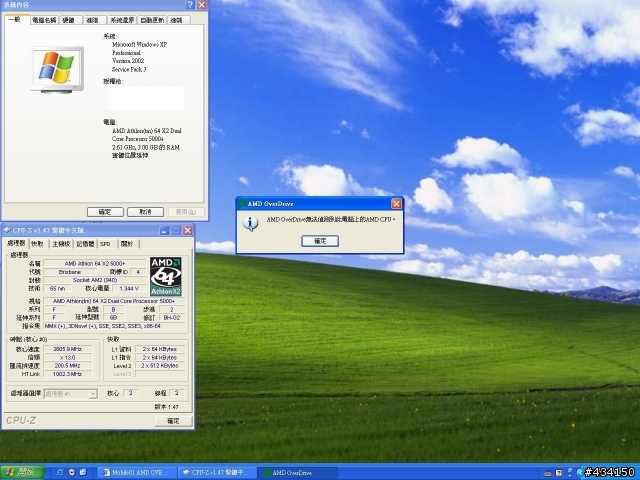This screenshot has height=480, width=640.
Task: Switch to the 主機板 tab in CPU-Z
Action: pos(61,244)
